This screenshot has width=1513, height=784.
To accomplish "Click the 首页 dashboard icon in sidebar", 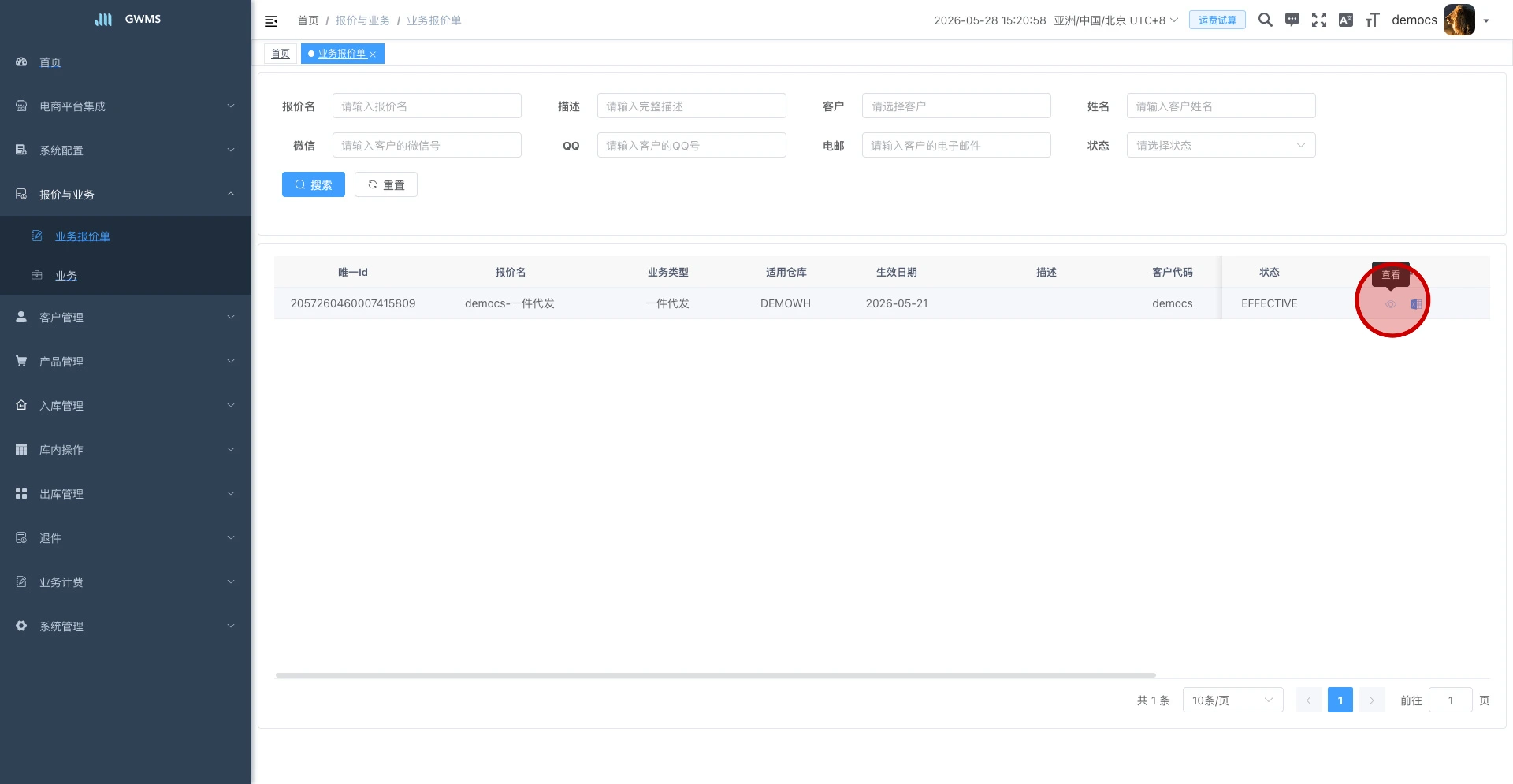I will (21, 61).
